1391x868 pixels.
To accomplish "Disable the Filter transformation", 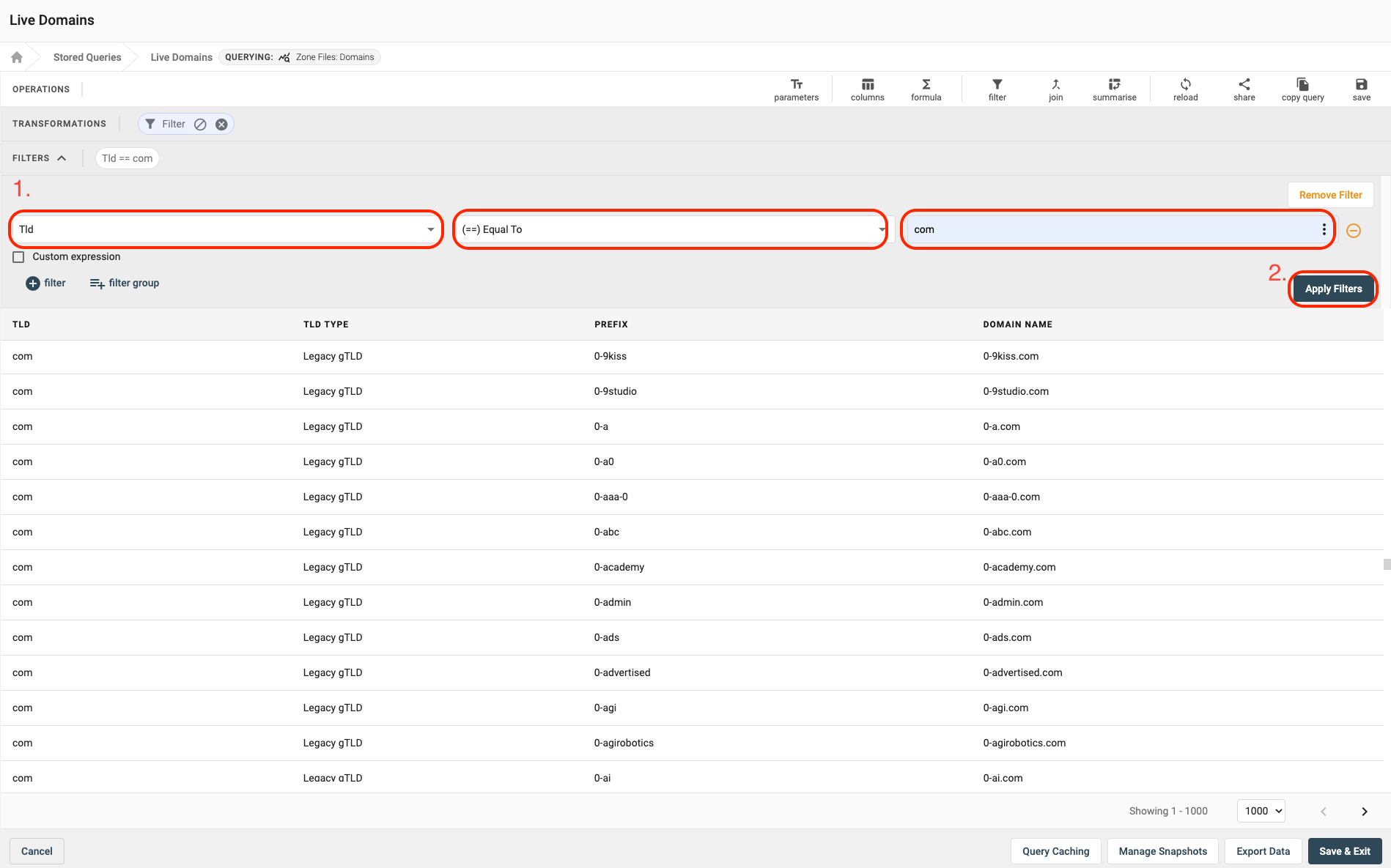I will 200,125.
